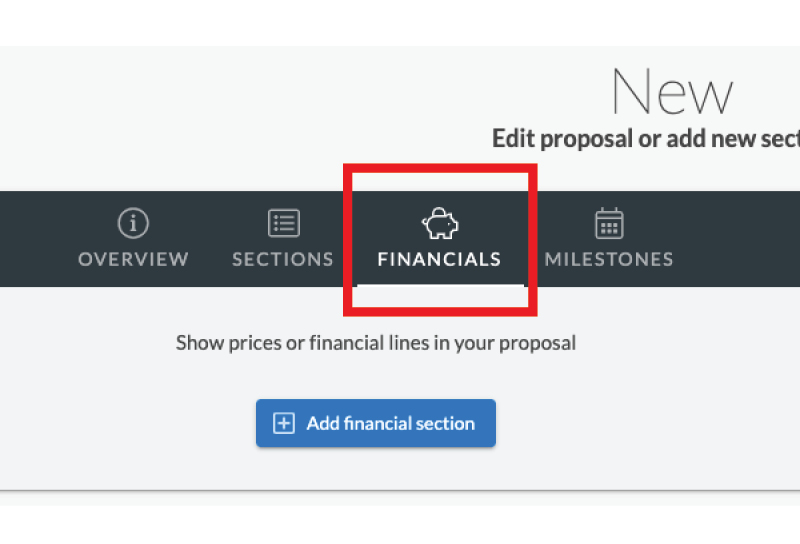Click the Overview info circle icon
Screen dimensions: 800x544
(133, 223)
